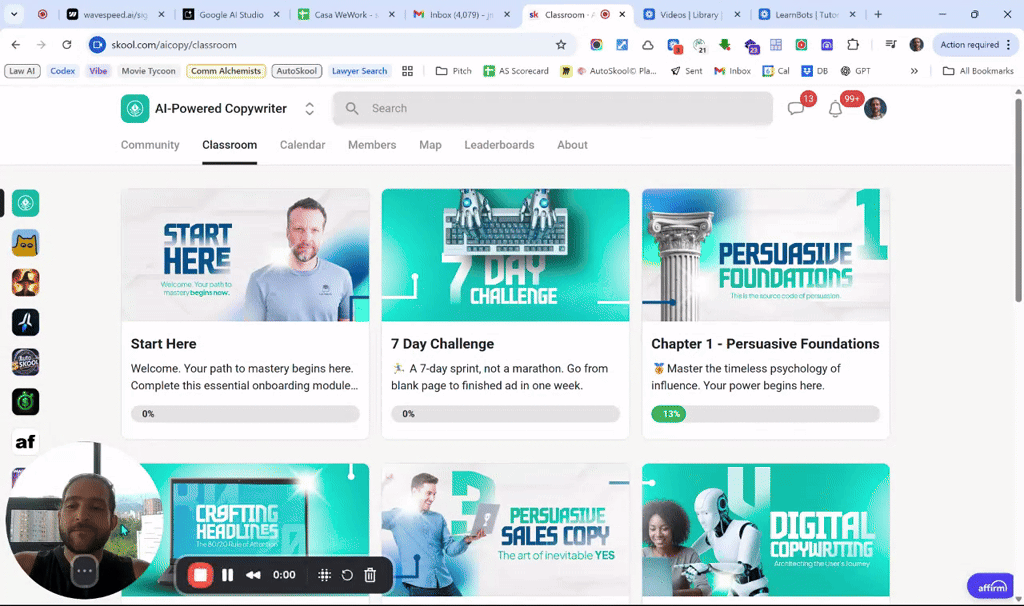Open the Lawyer Search bookmark
The image size is (1024, 606).
(x=359, y=71)
